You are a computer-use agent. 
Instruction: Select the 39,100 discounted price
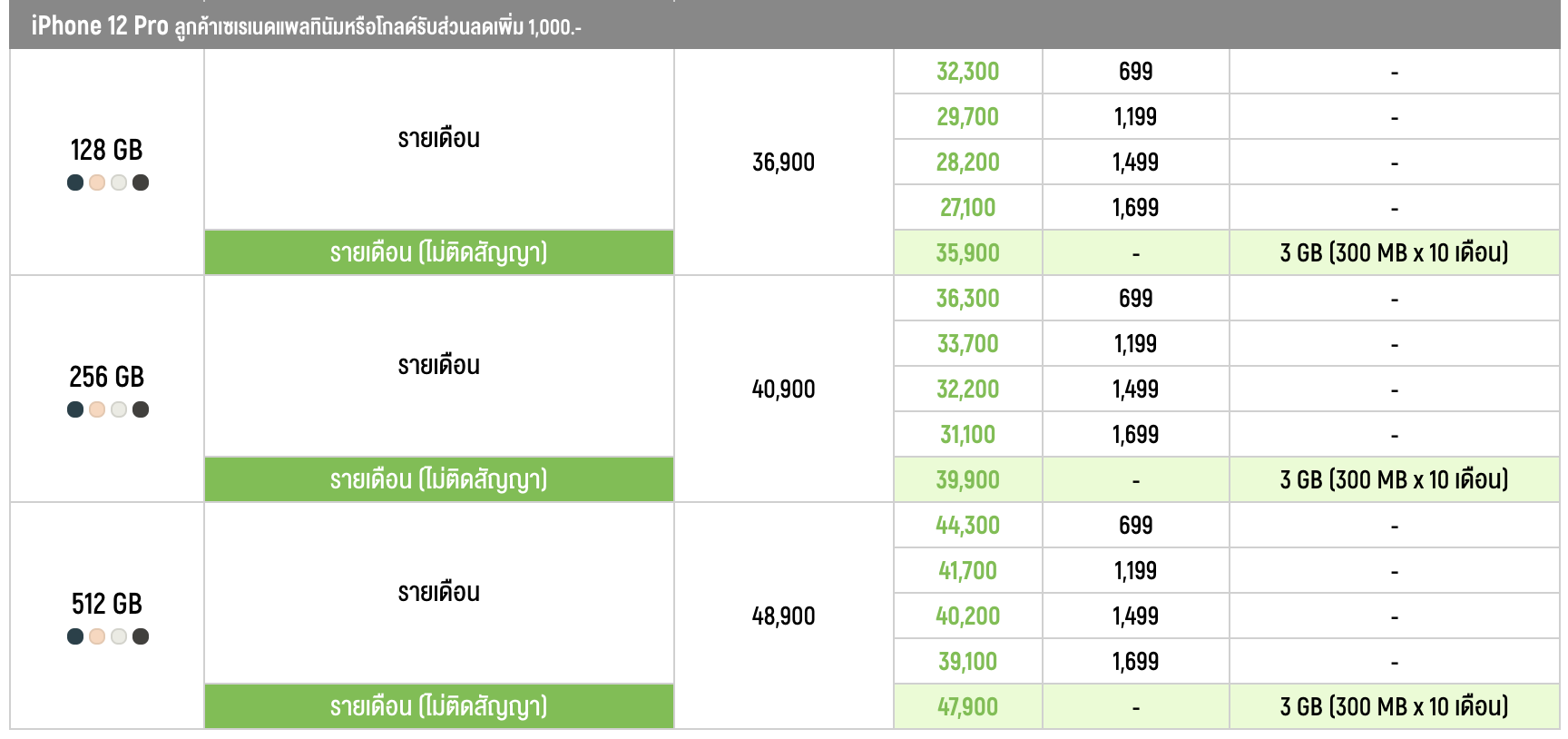pyautogui.click(x=967, y=662)
